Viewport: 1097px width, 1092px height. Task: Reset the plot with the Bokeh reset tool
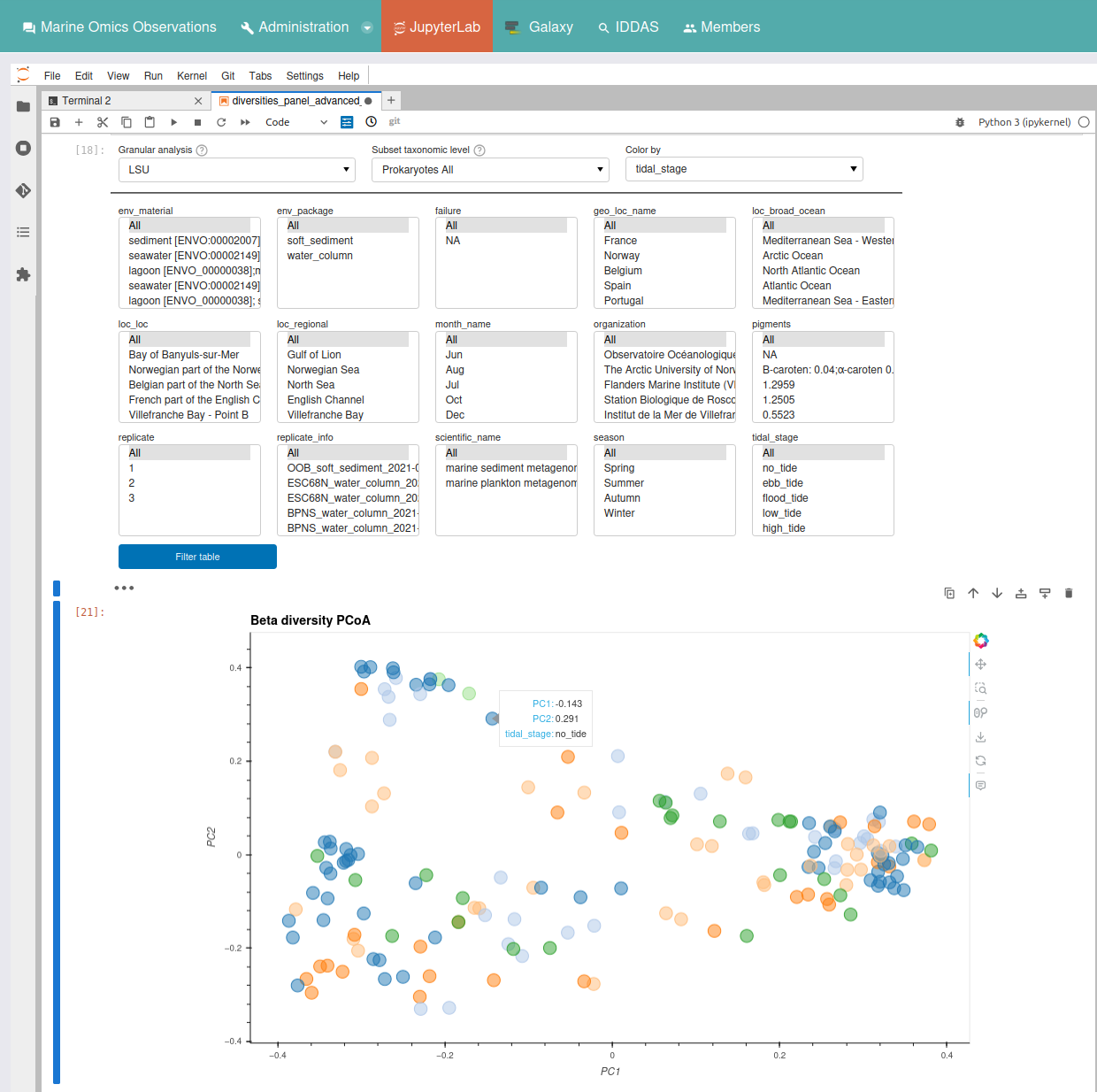[x=980, y=761]
